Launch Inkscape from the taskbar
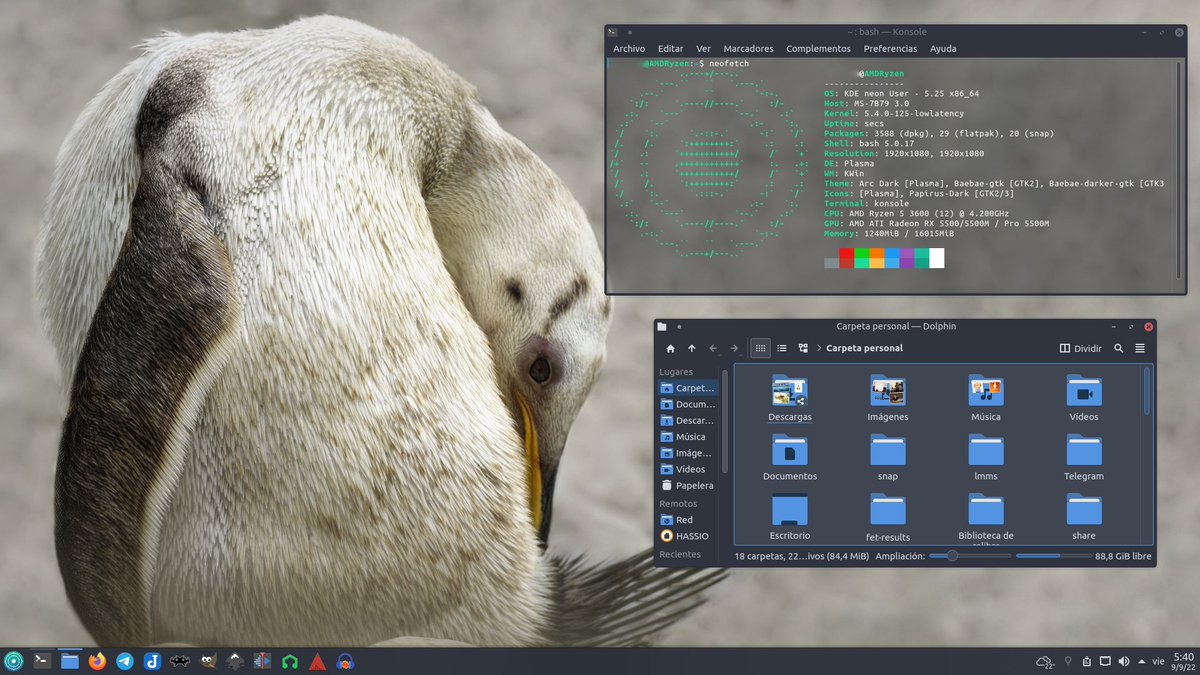The width and height of the screenshot is (1200, 675). (234, 660)
